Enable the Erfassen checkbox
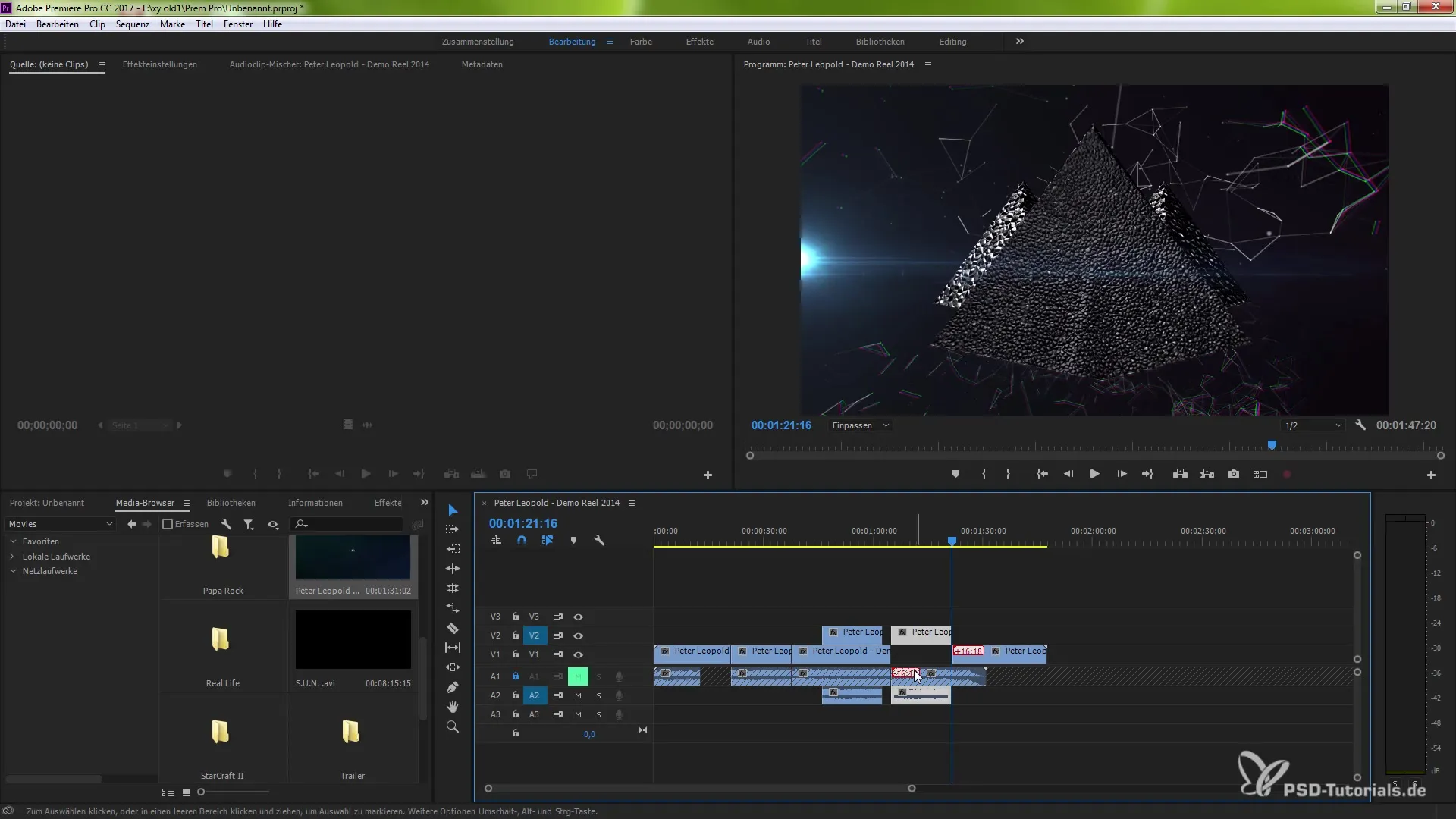The image size is (1456, 819). pyautogui.click(x=168, y=524)
